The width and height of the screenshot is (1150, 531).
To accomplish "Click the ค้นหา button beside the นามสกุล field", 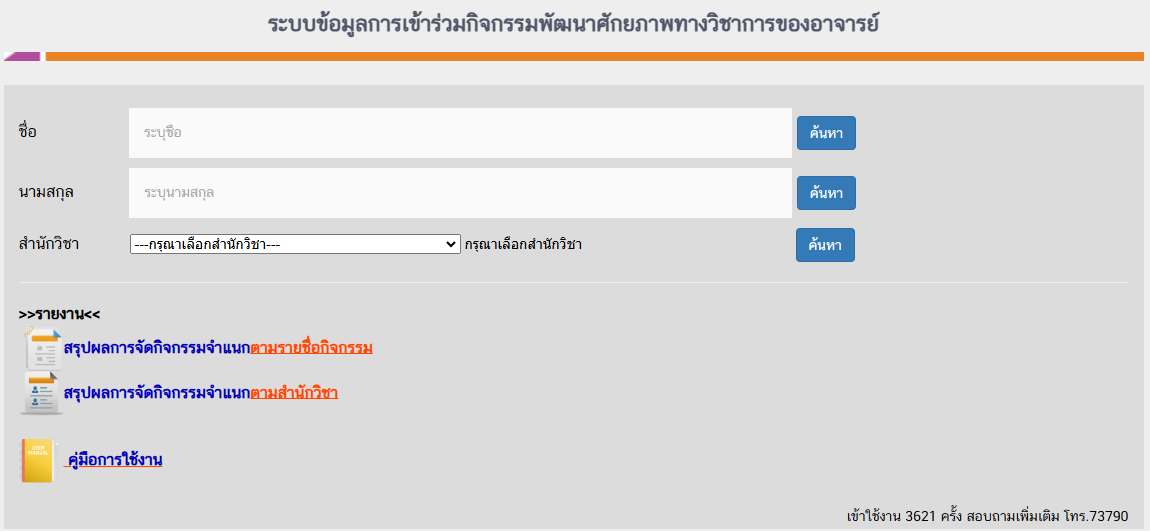I will coord(826,193).
